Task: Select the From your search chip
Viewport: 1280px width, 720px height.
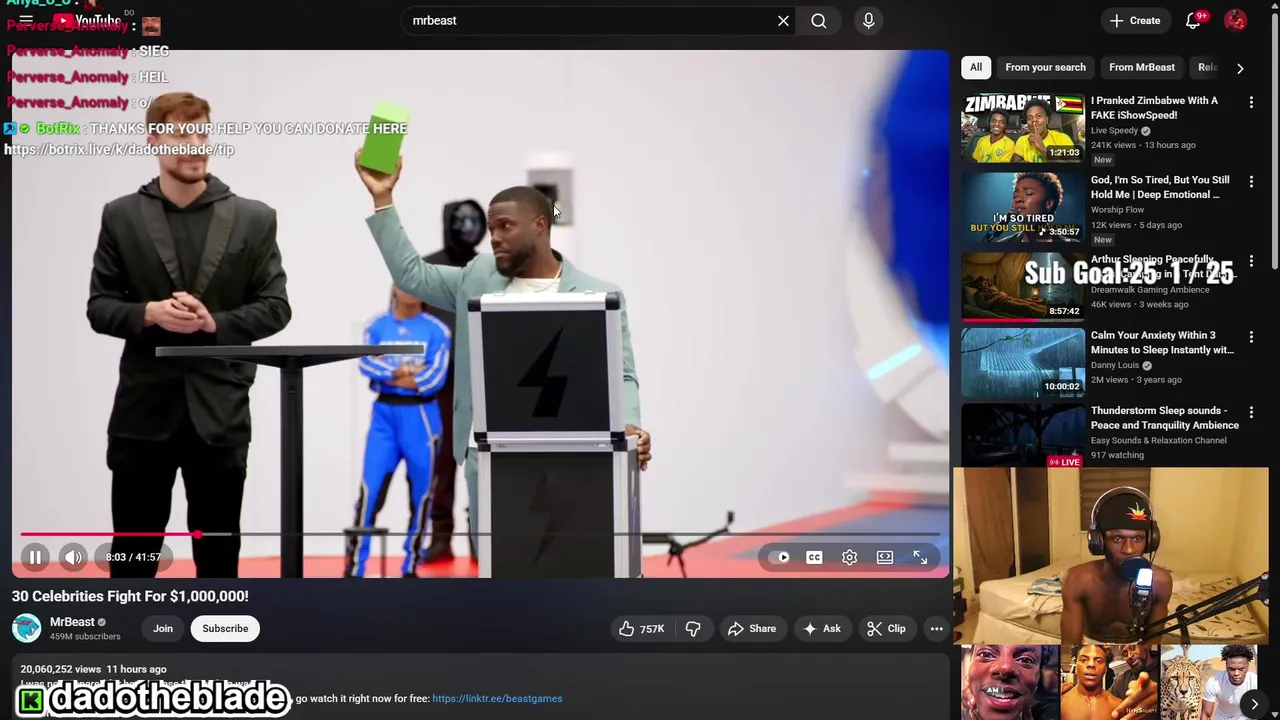Action: point(1045,67)
